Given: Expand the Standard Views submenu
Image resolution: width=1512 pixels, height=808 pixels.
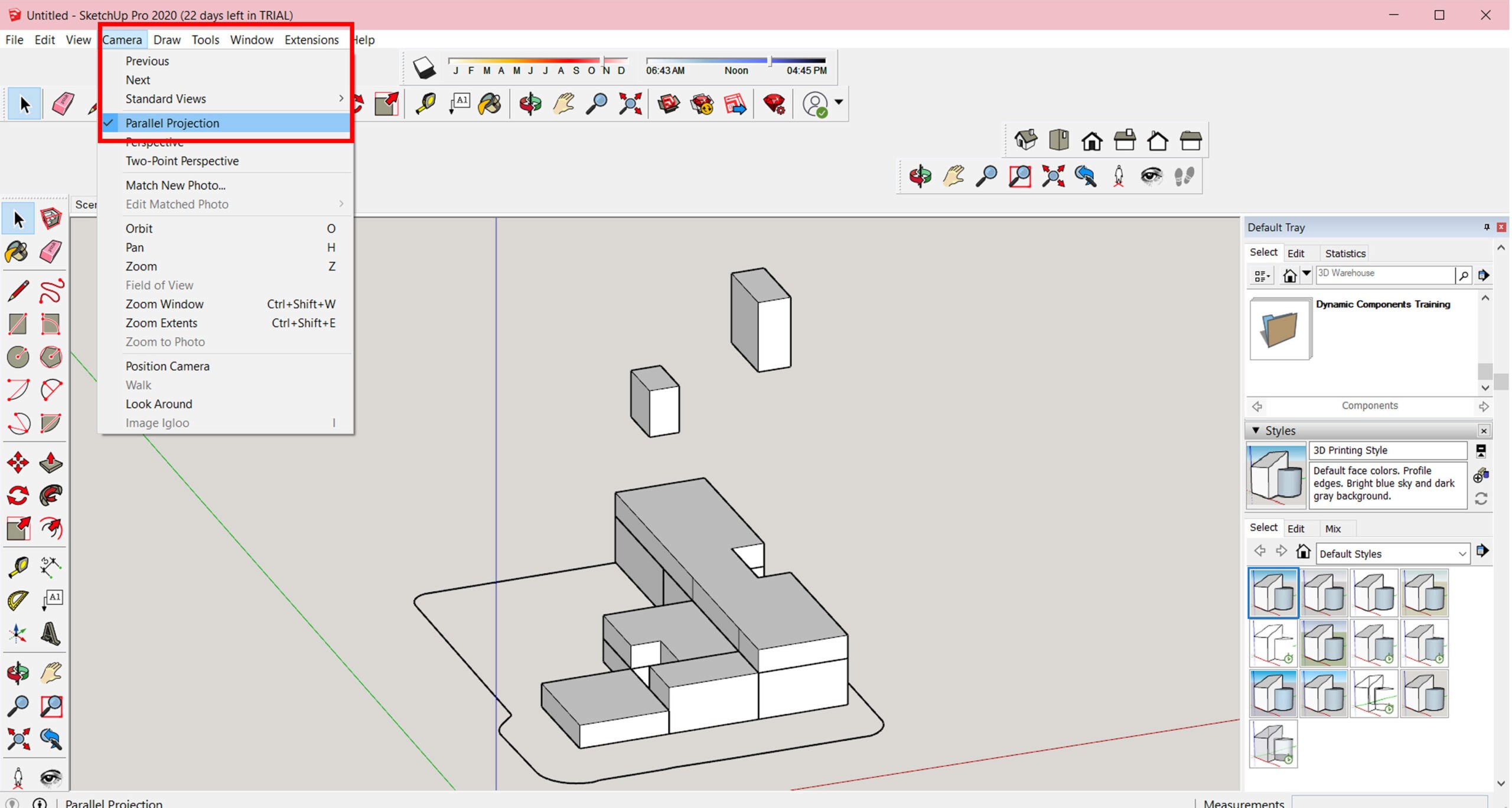Looking at the screenshot, I should [x=166, y=99].
